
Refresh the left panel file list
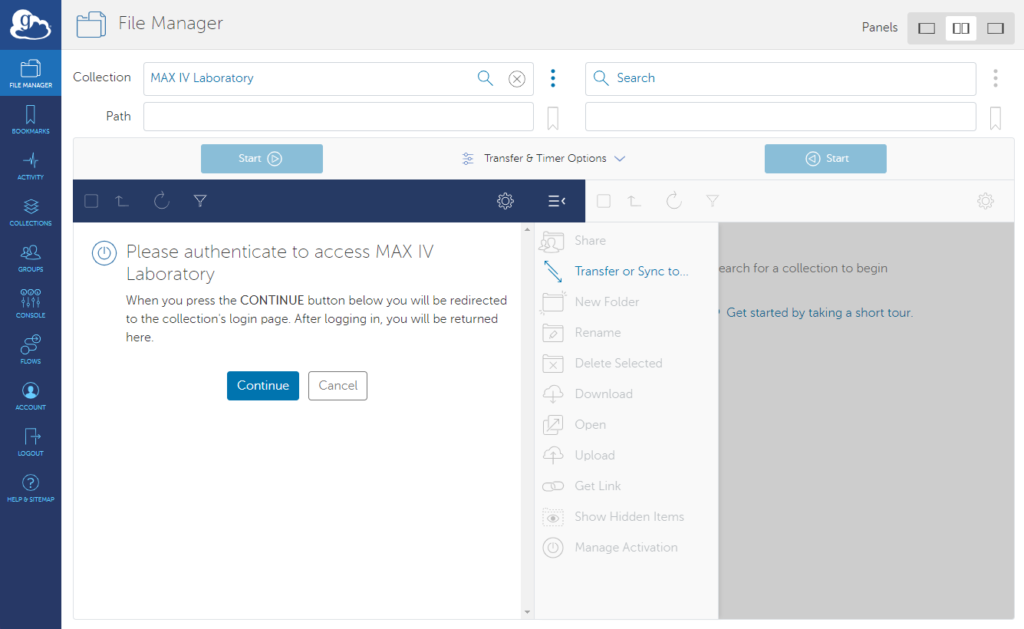click(161, 201)
